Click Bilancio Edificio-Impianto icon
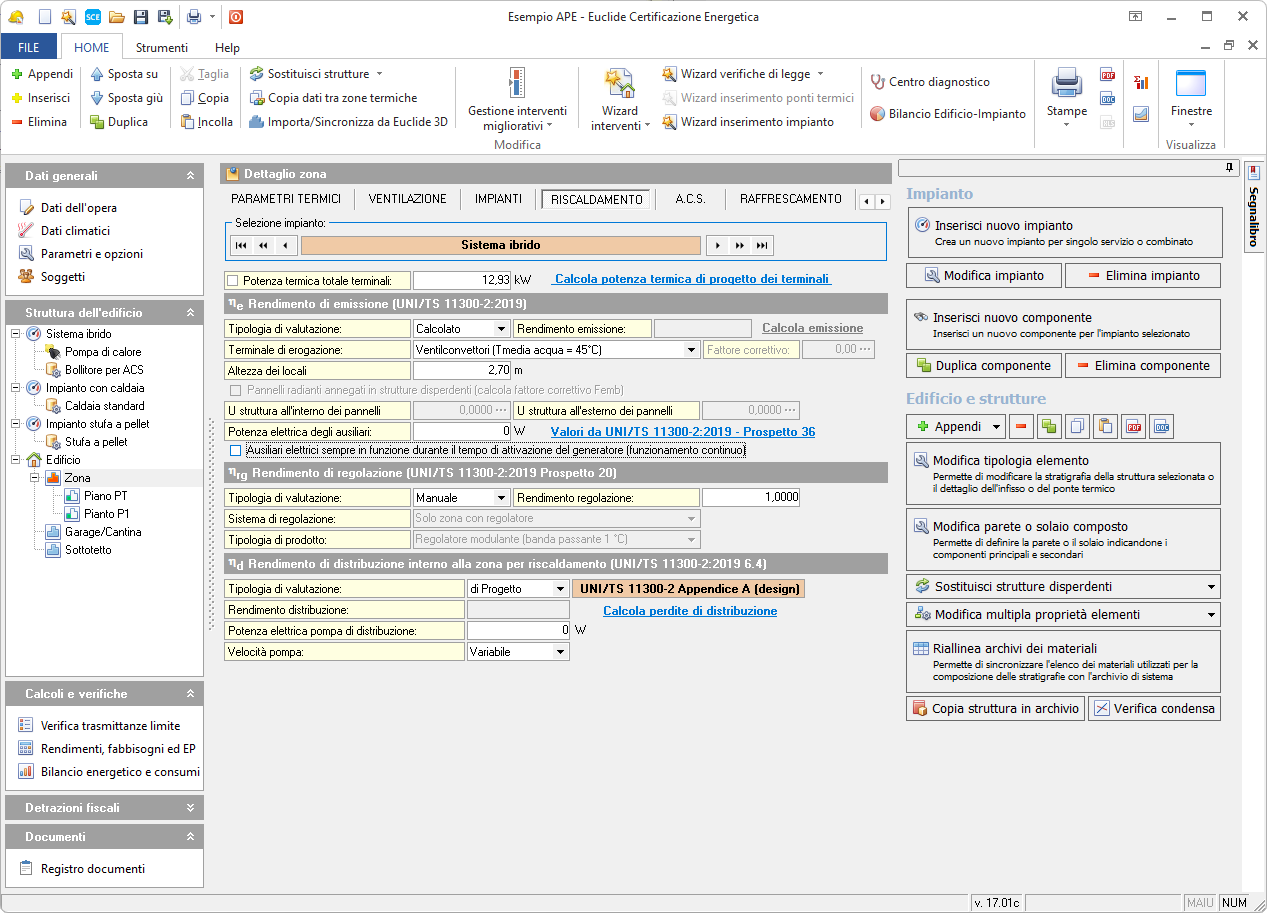The width and height of the screenshot is (1267, 913). [877, 114]
